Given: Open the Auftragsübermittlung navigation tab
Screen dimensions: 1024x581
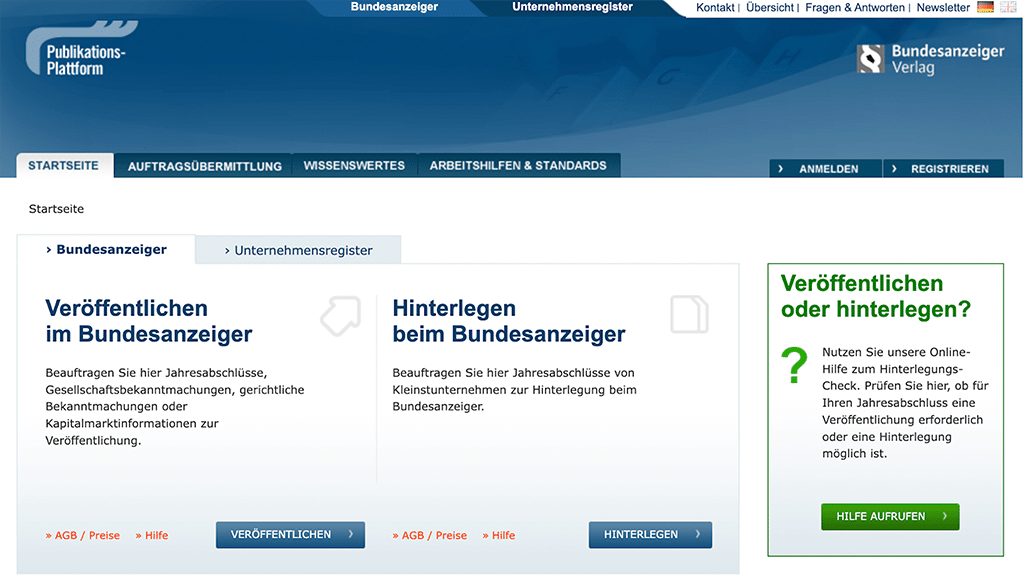Looking at the screenshot, I should [x=204, y=166].
